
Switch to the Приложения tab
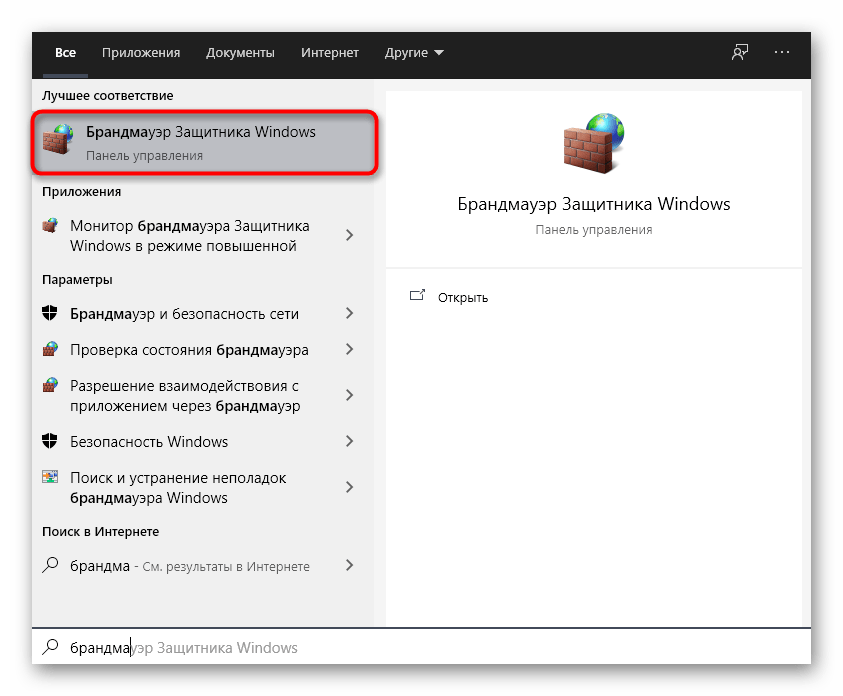(140, 53)
